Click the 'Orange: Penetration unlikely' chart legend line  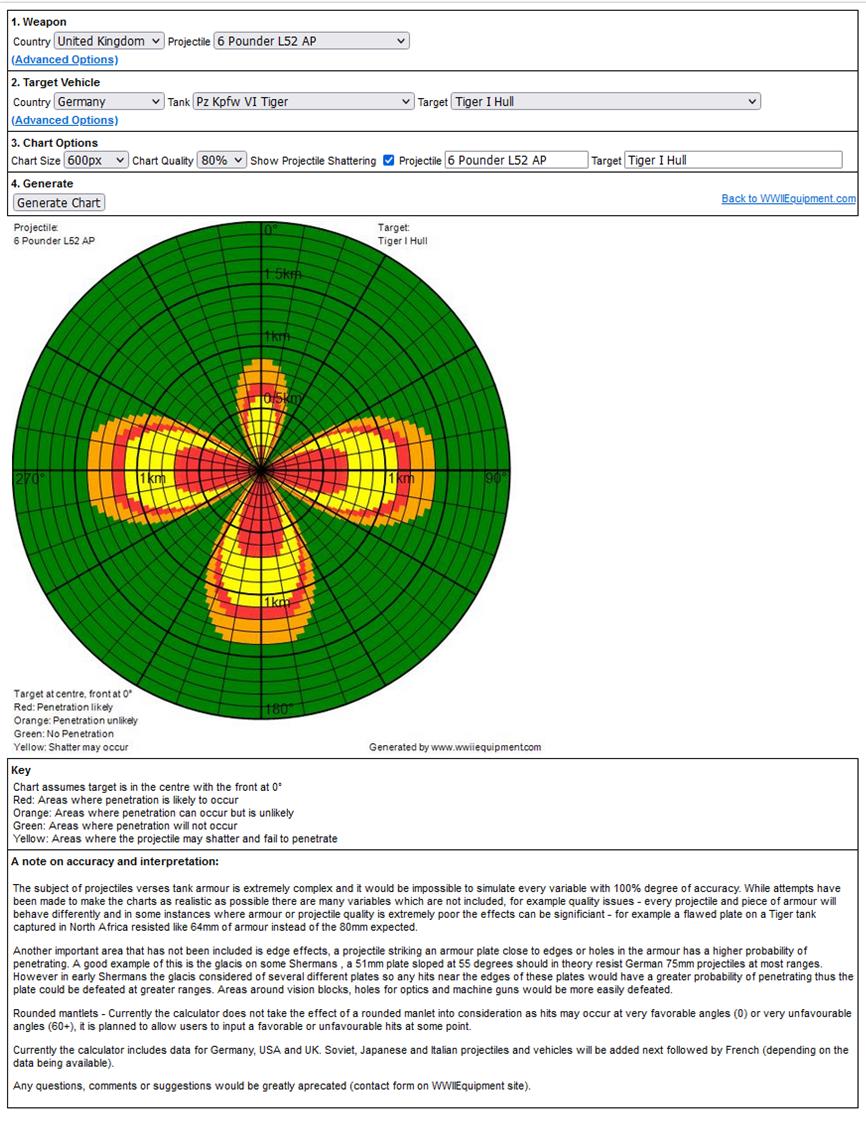point(75,720)
